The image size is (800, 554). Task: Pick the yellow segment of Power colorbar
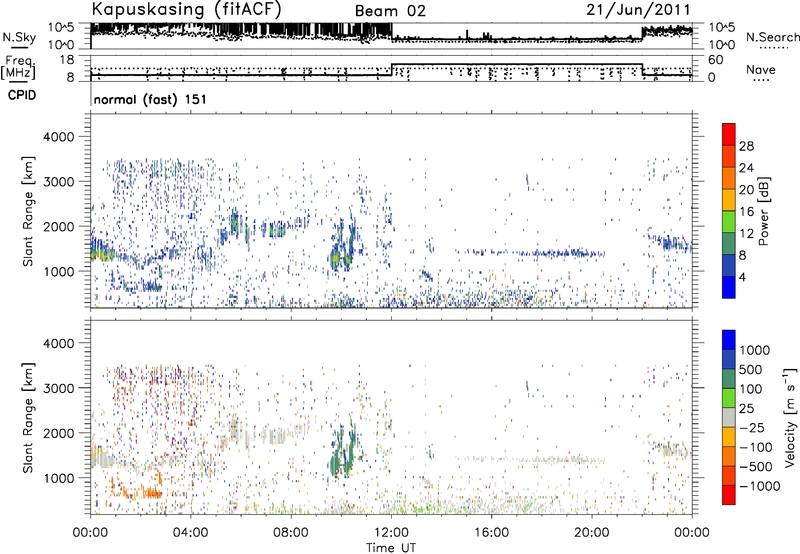tap(729, 199)
